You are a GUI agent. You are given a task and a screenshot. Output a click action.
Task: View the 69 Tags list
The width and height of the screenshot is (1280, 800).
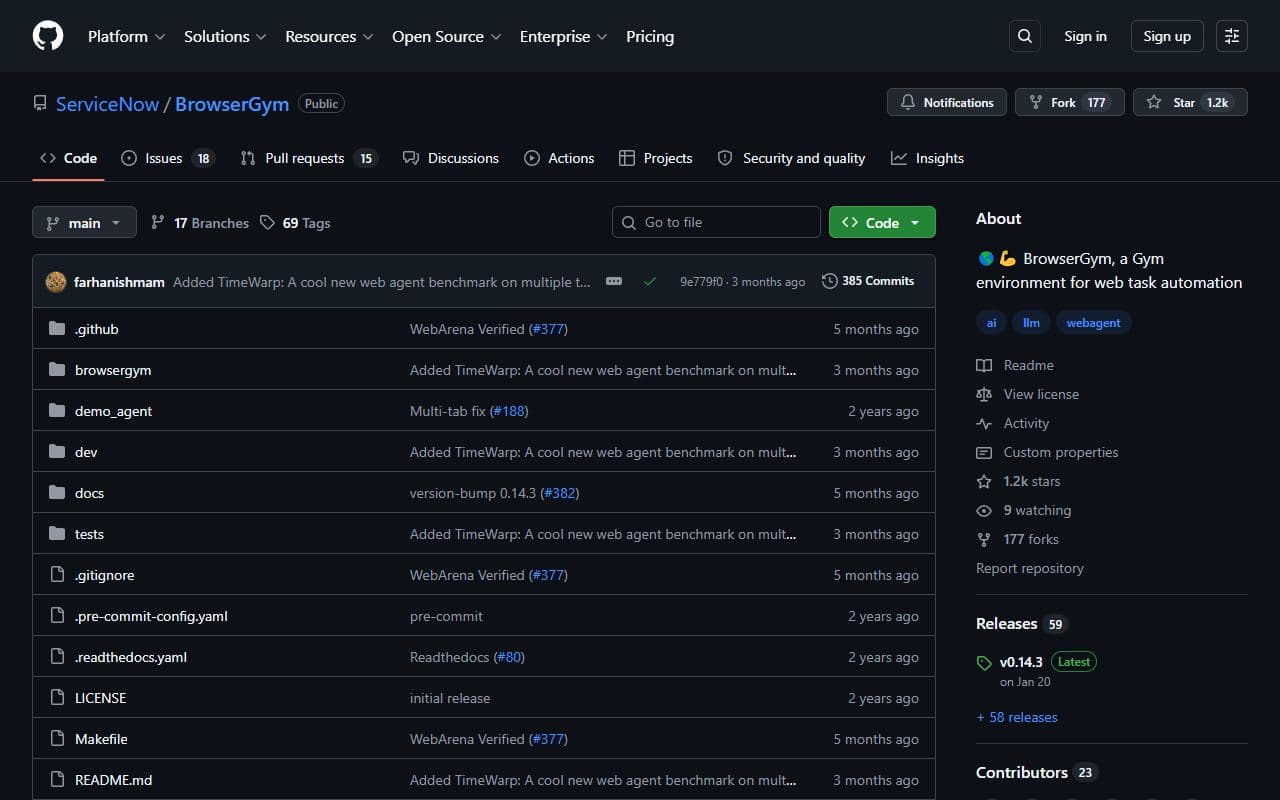pos(295,223)
